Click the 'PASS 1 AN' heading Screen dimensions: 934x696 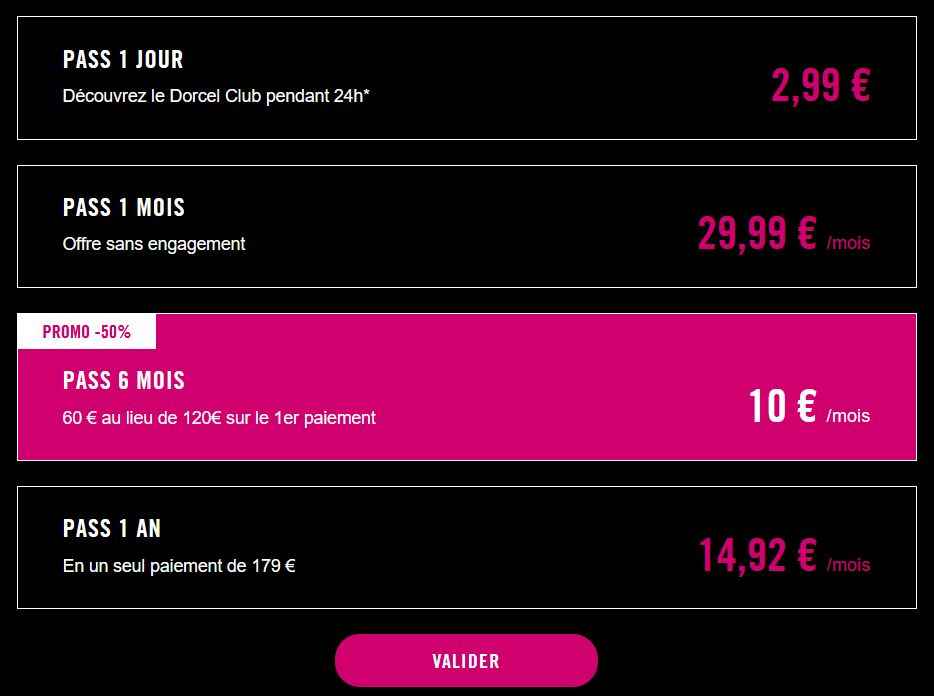coord(112,528)
